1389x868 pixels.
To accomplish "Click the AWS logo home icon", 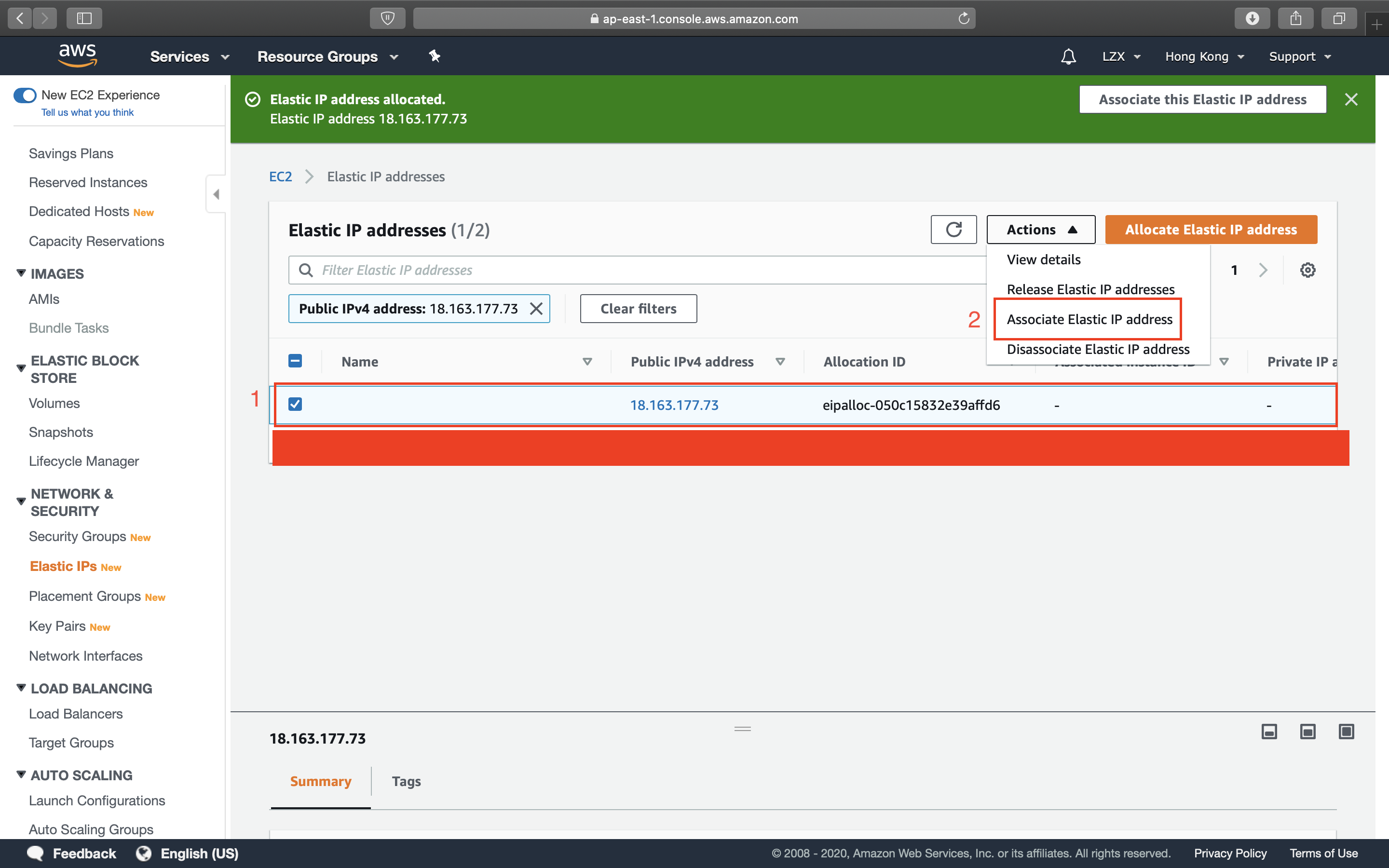I will tap(78, 55).
